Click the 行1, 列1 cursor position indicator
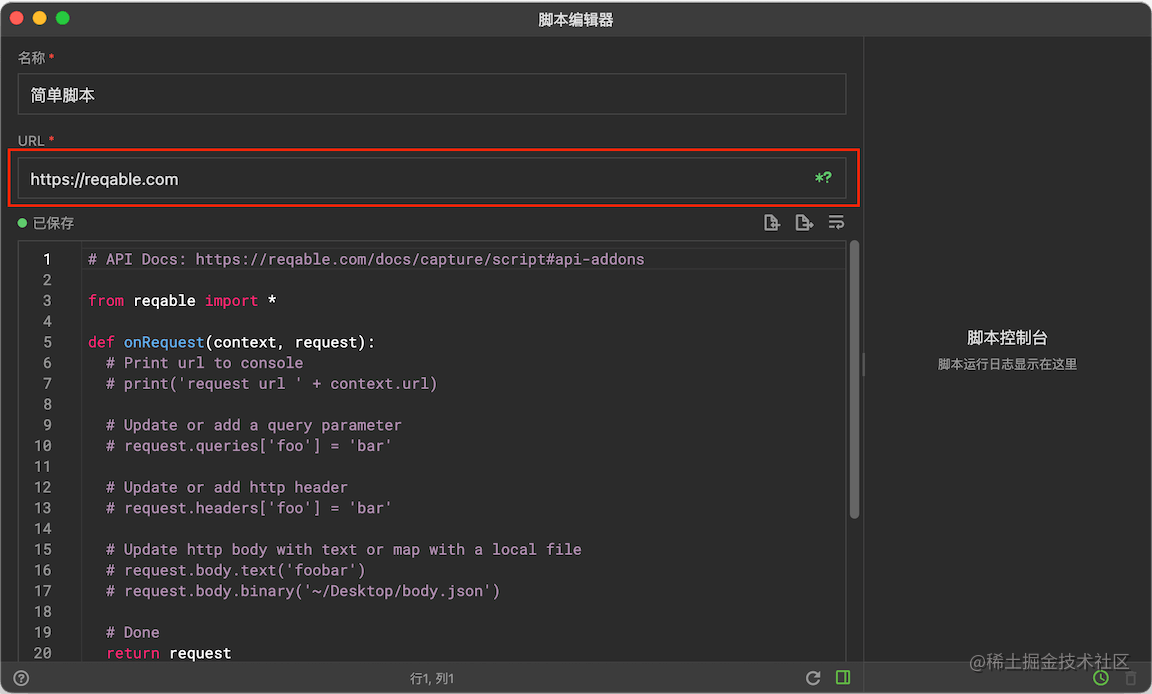Image resolution: width=1152 pixels, height=694 pixels. 431,677
